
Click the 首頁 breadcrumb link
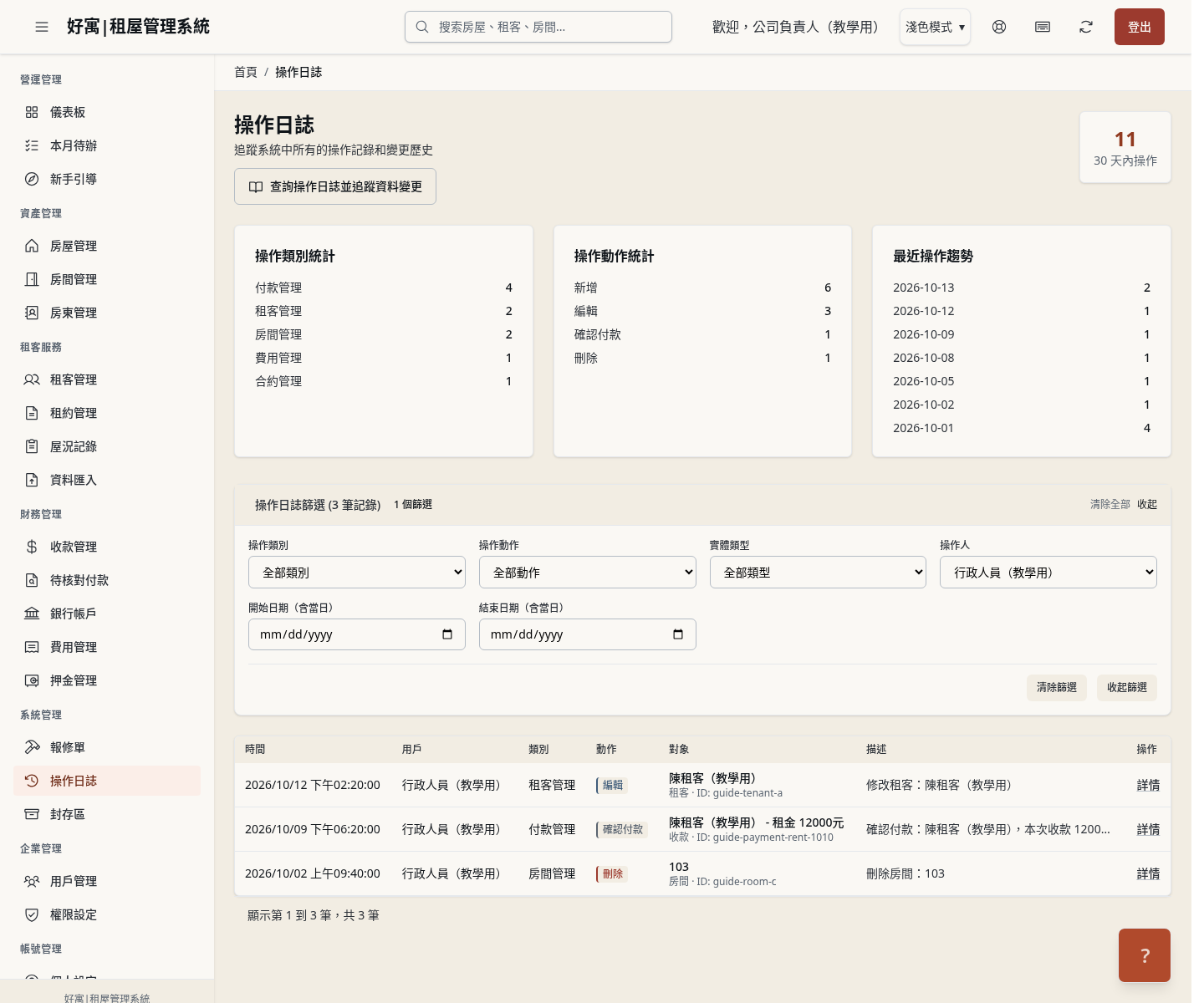click(246, 72)
